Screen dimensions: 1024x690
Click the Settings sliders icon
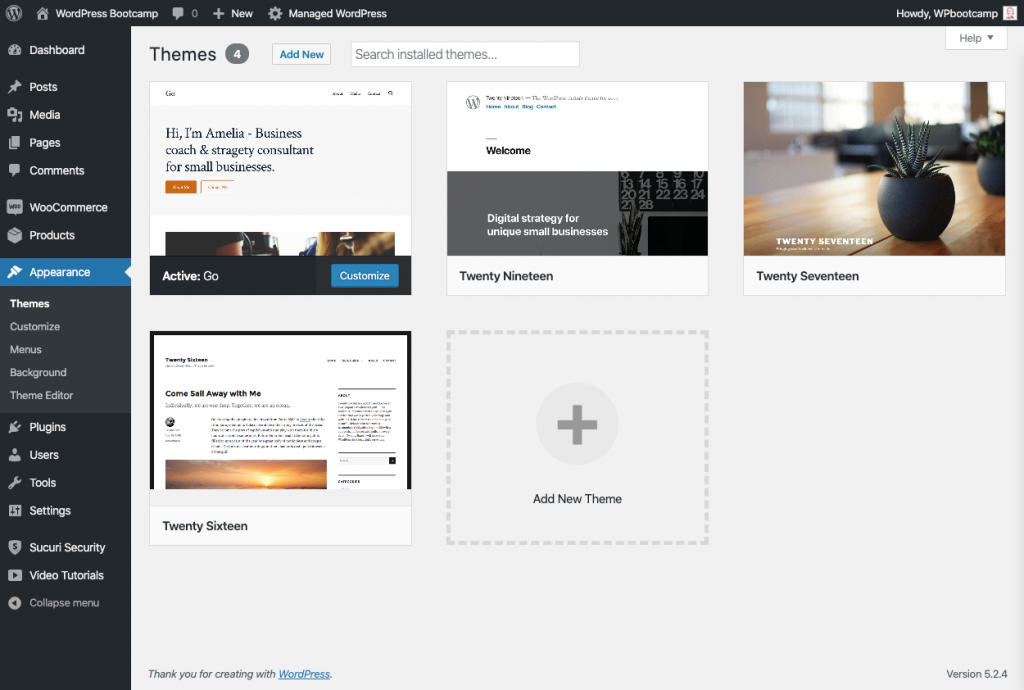coord(14,510)
